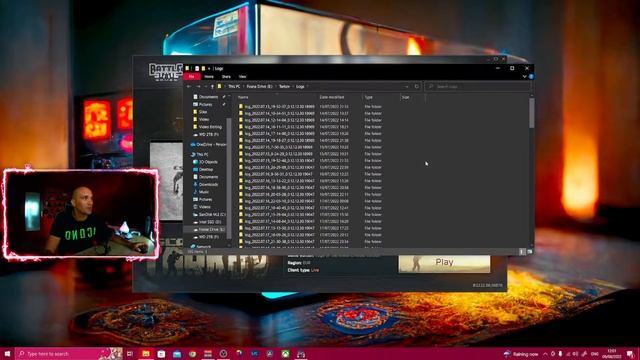Expand the ribbon with the chevron
Image resolution: width=640 pixels, height=360 pixels.
click(524, 76)
